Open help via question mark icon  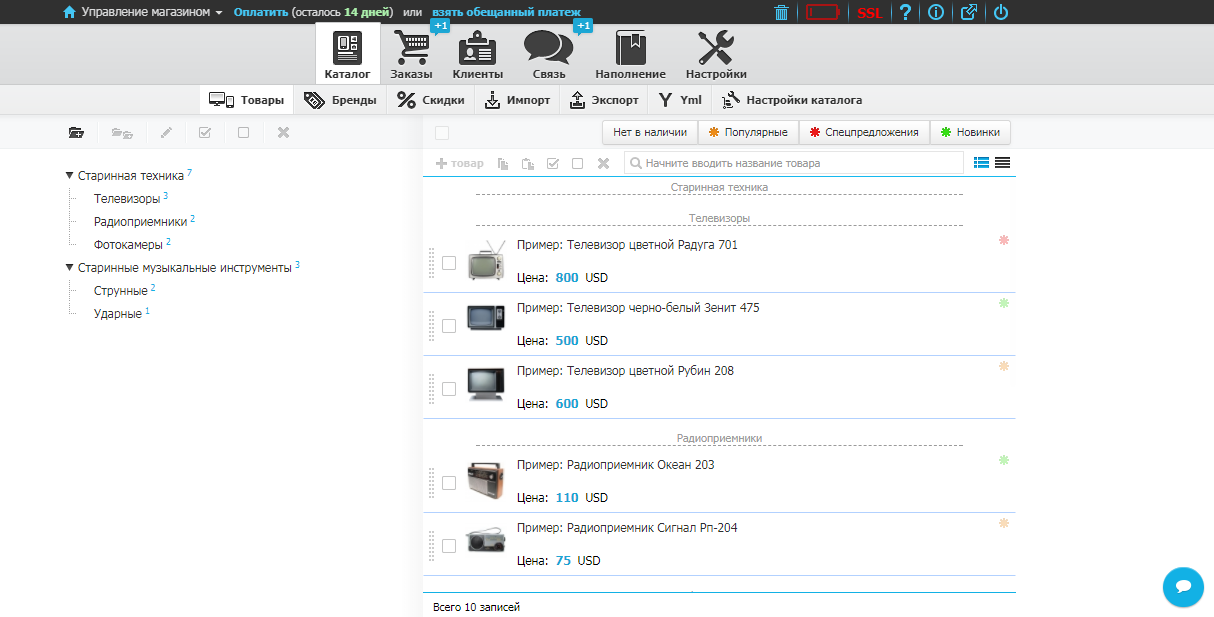[x=905, y=12]
